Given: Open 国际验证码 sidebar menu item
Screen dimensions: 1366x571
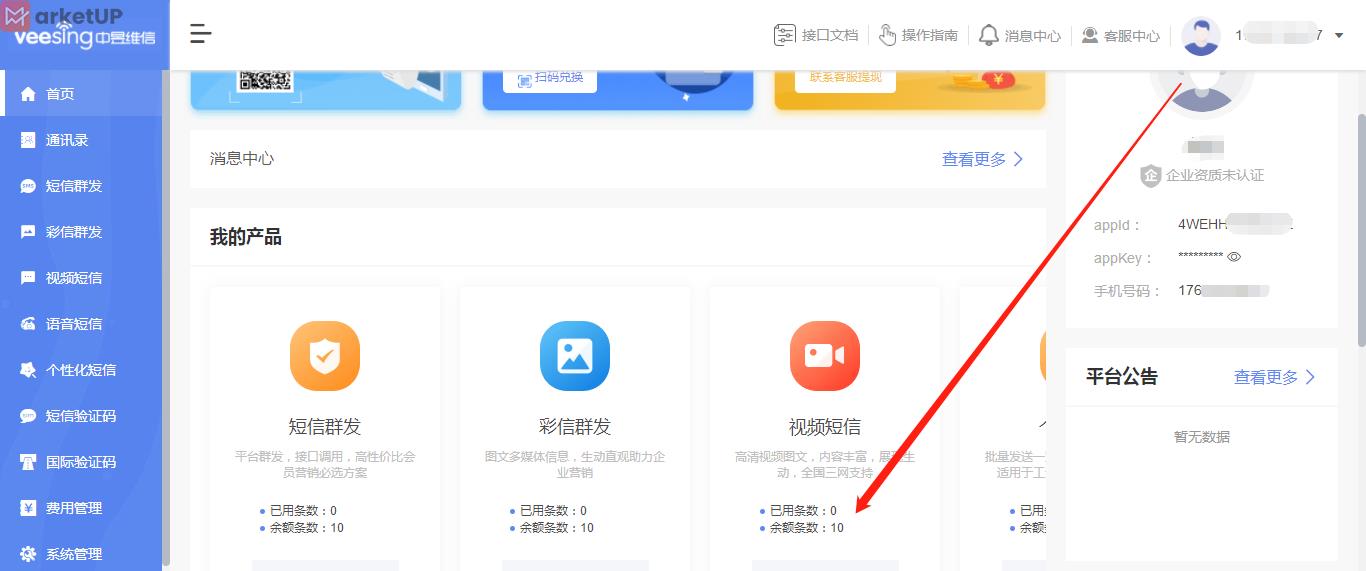Looking at the screenshot, I should (81, 462).
